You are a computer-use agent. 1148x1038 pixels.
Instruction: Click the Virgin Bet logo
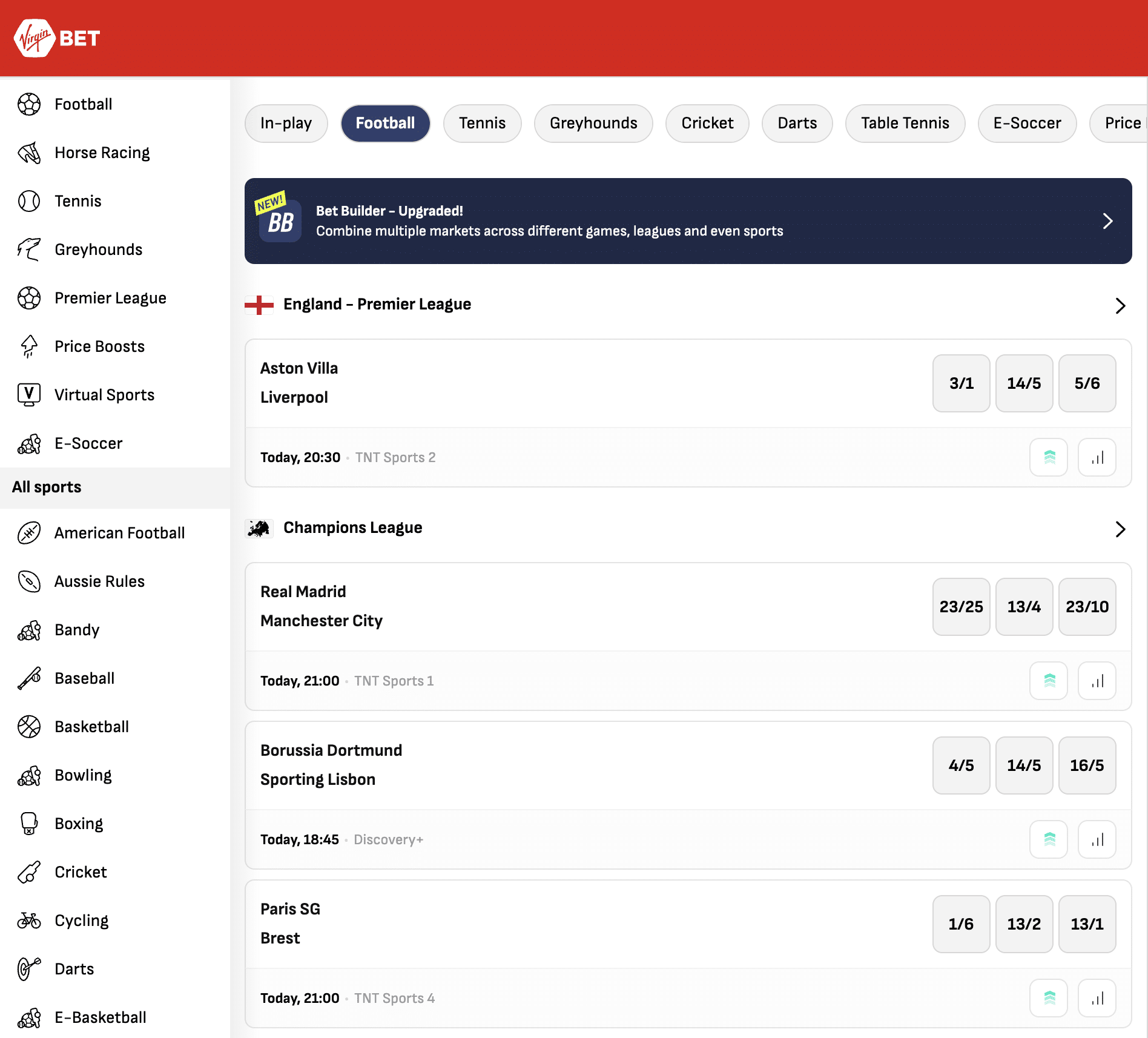coord(58,38)
